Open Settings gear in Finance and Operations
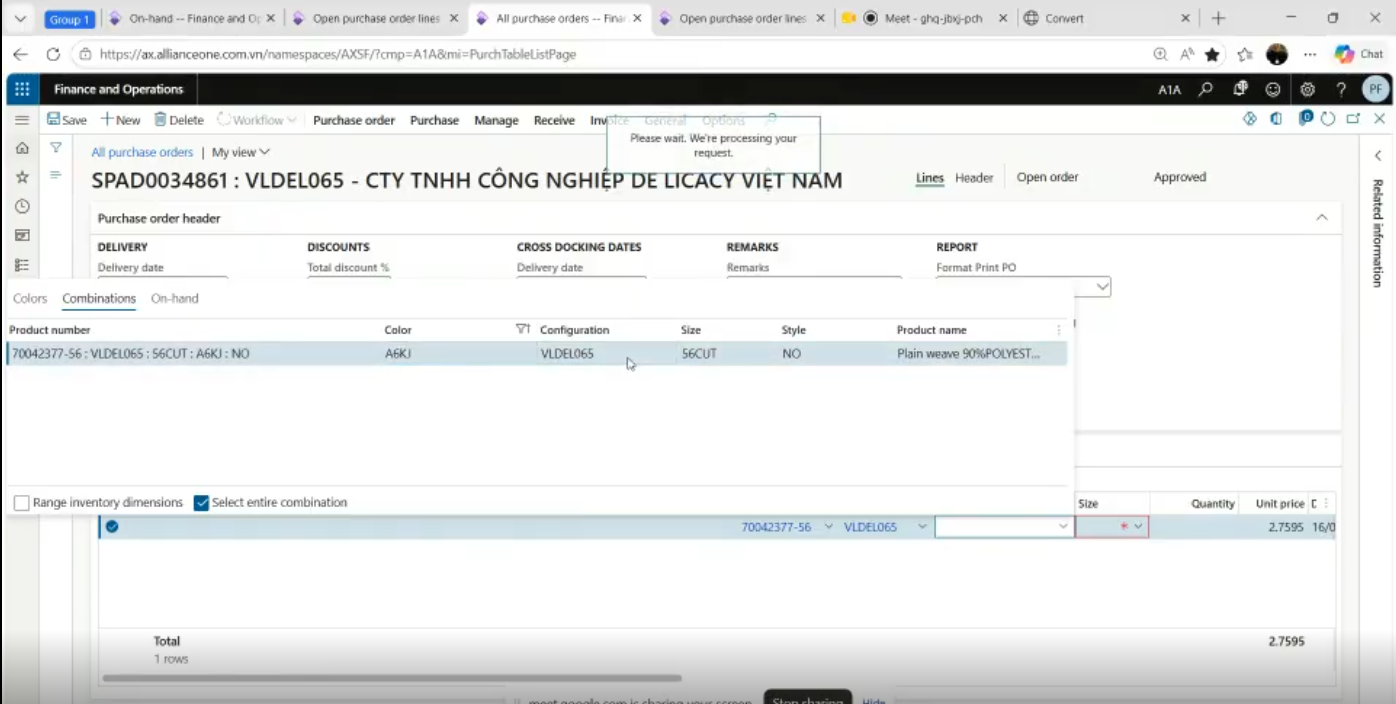The image size is (1396, 704). click(1307, 89)
